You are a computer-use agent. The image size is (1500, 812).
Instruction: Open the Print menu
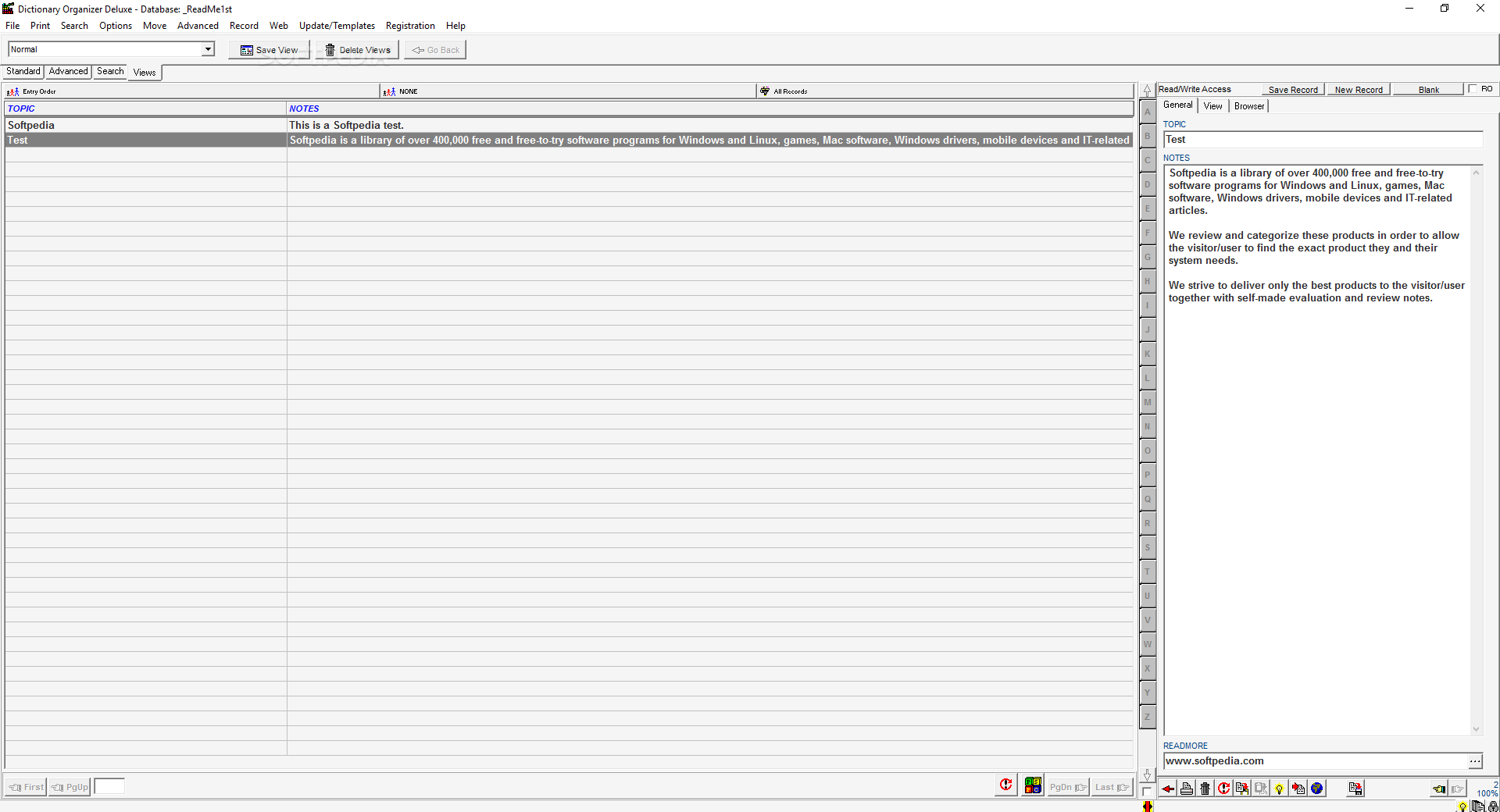[x=40, y=26]
